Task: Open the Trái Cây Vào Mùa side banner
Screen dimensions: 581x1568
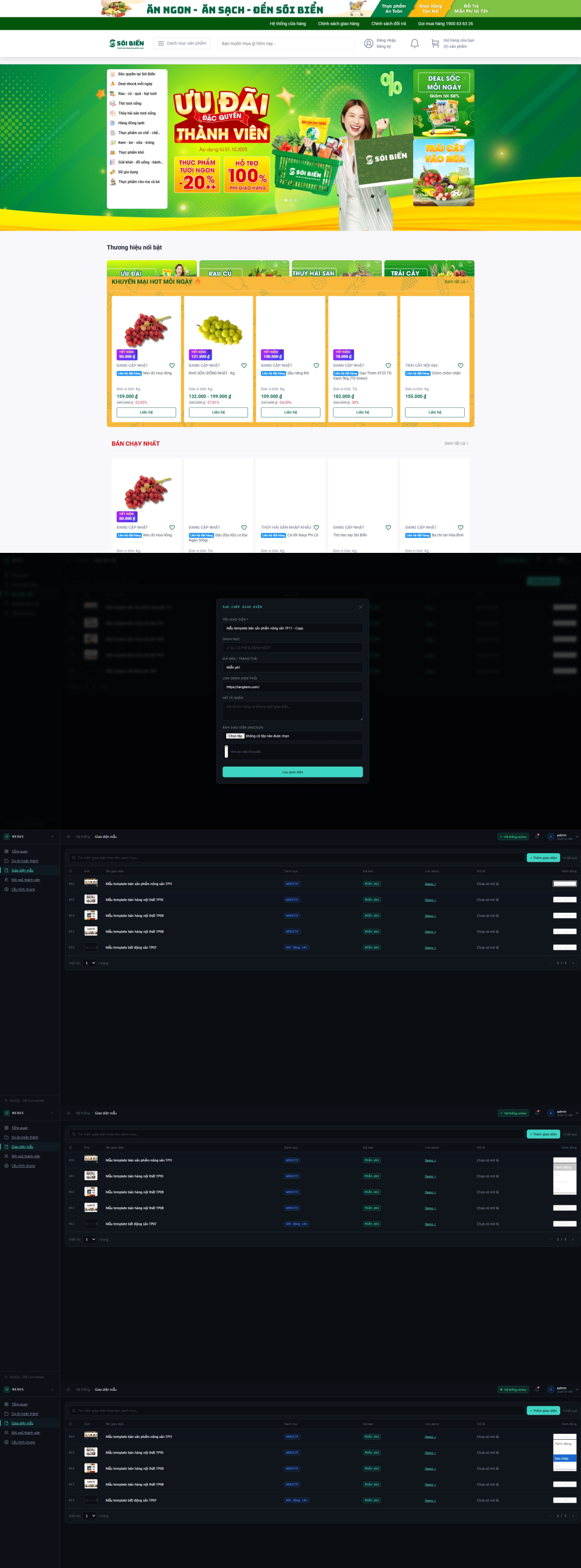Action: pos(443,172)
